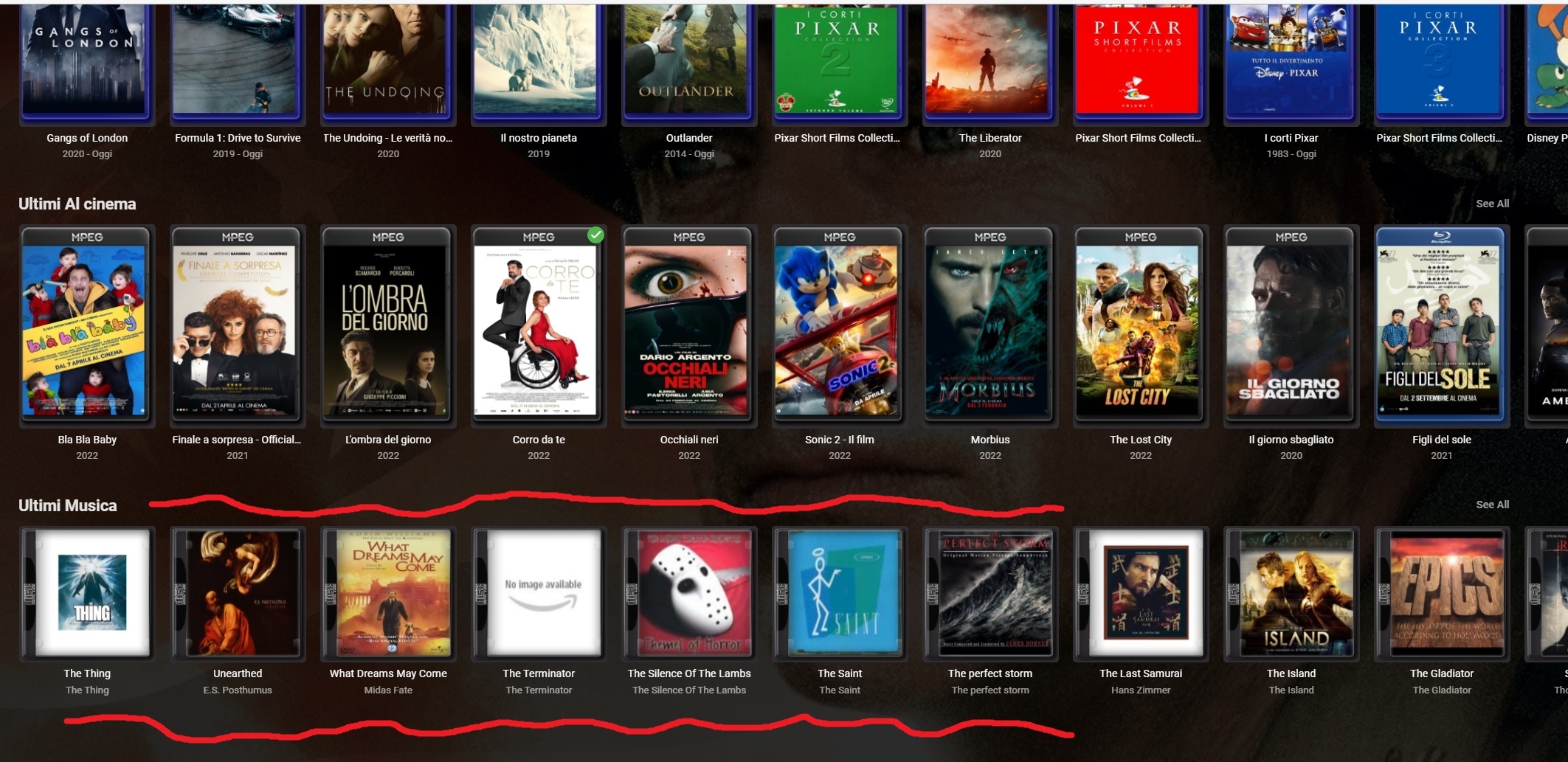Open The Gladiator 'Epics' album cover
This screenshot has width=1568, height=762.
[x=1442, y=593]
